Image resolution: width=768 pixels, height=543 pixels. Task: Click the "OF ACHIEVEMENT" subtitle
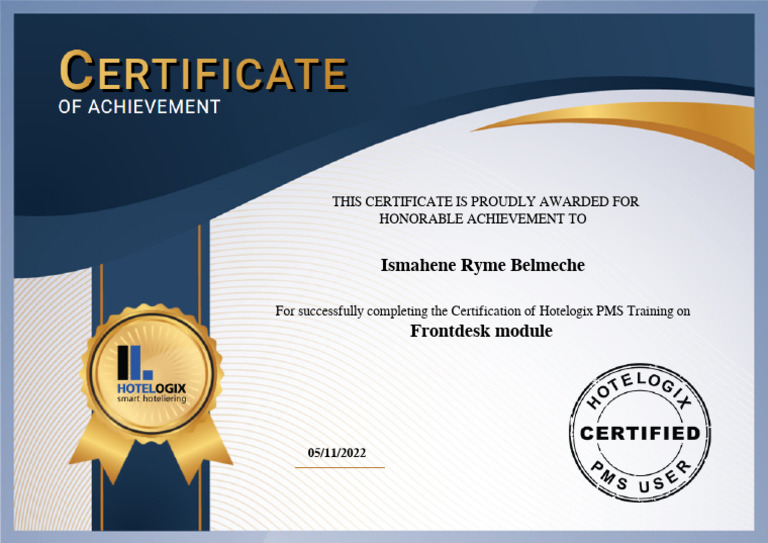[x=139, y=107]
